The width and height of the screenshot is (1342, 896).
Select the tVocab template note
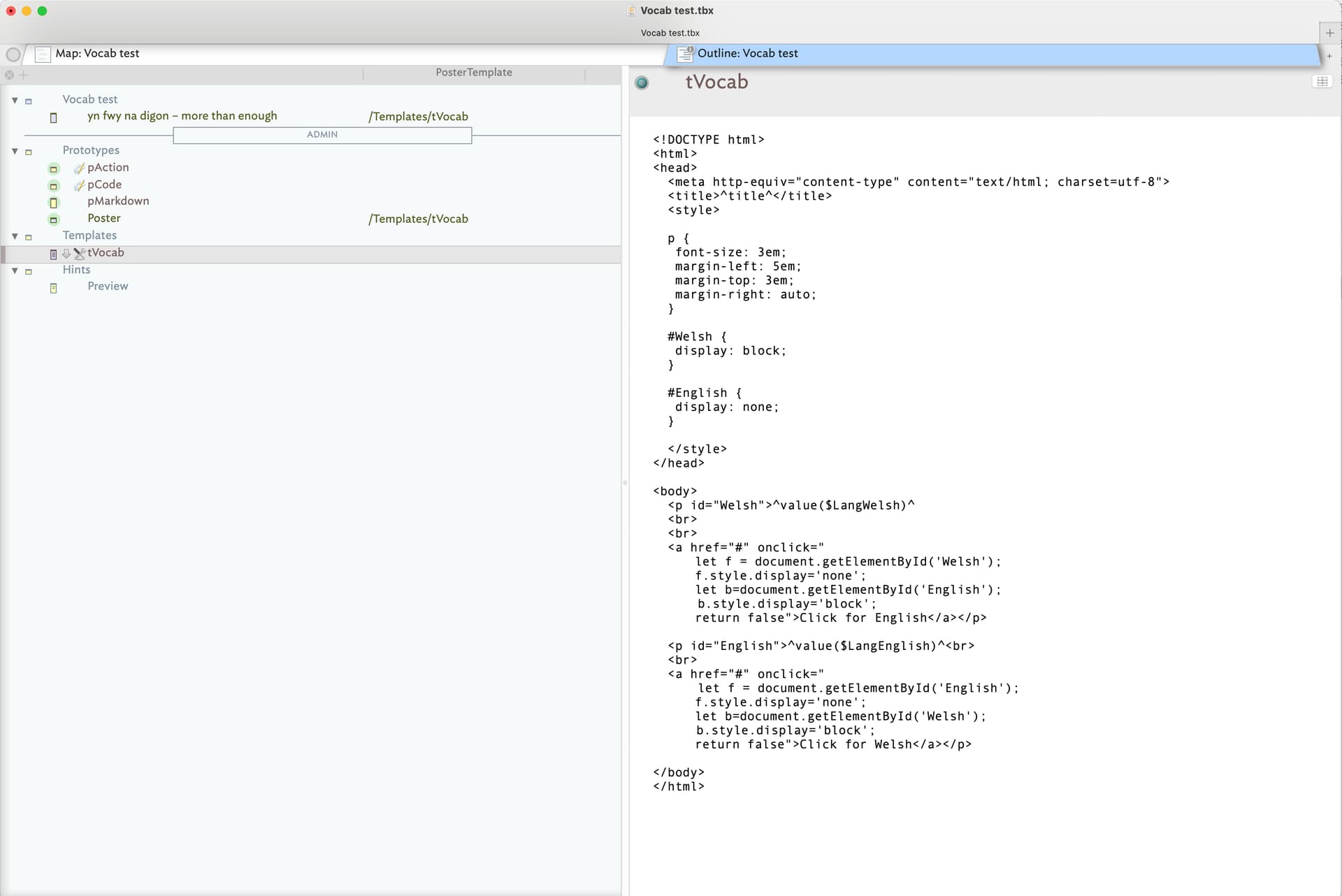[x=106, y=252]
